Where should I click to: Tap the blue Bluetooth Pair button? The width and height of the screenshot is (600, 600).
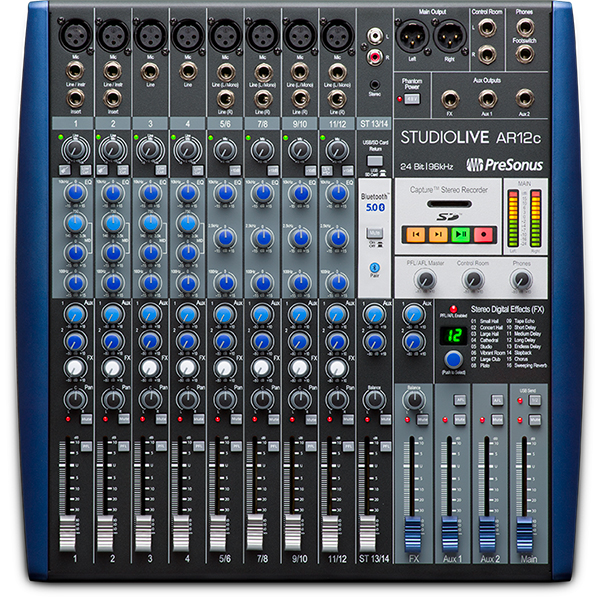point(375,267)
